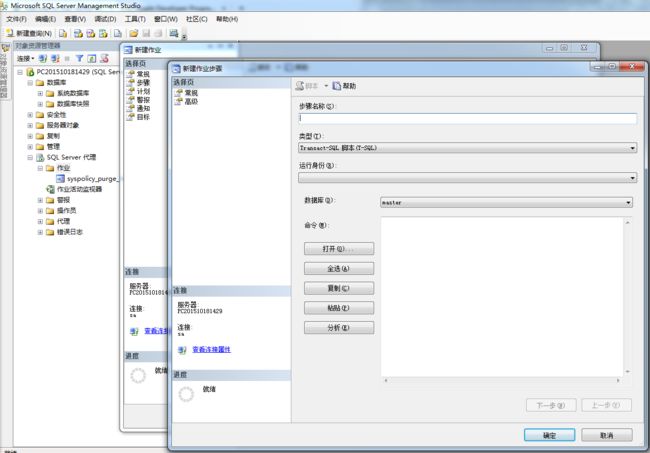Viewport: 650px width, 453px height.
Task: Open the 运行身份 dropdown
Action: tap(467, 178)
